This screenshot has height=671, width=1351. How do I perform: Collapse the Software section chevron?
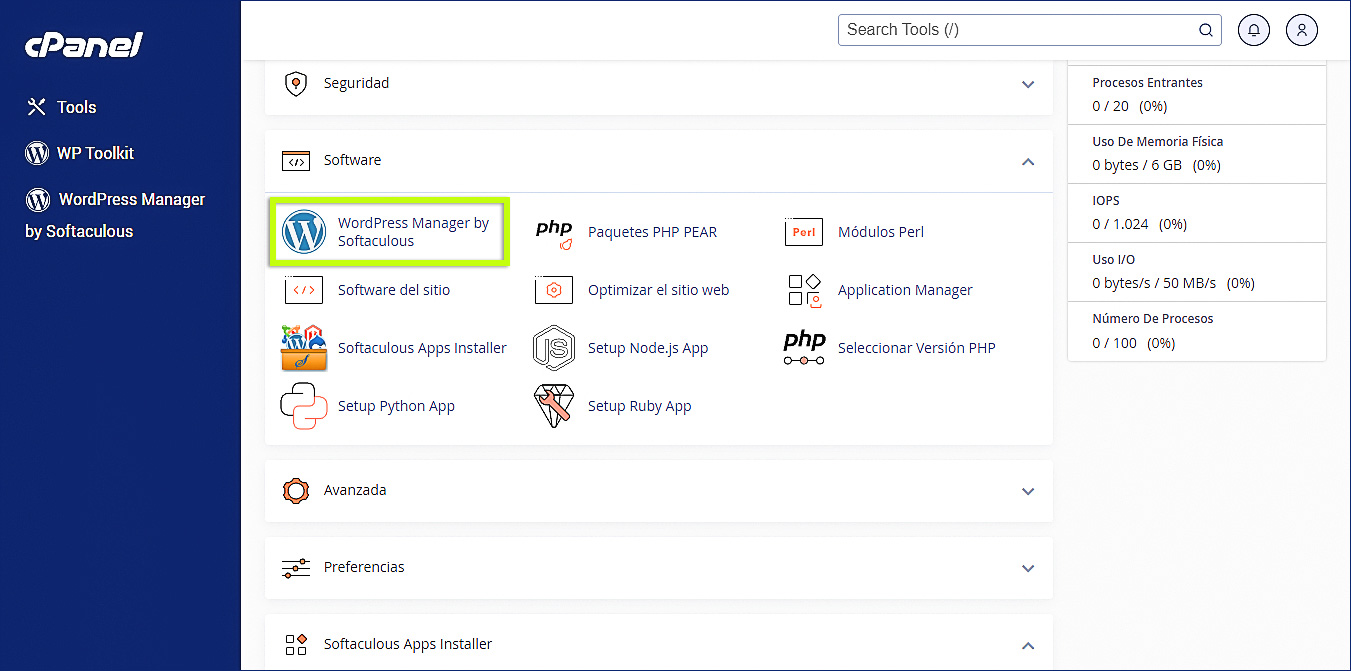[1027, 161]
